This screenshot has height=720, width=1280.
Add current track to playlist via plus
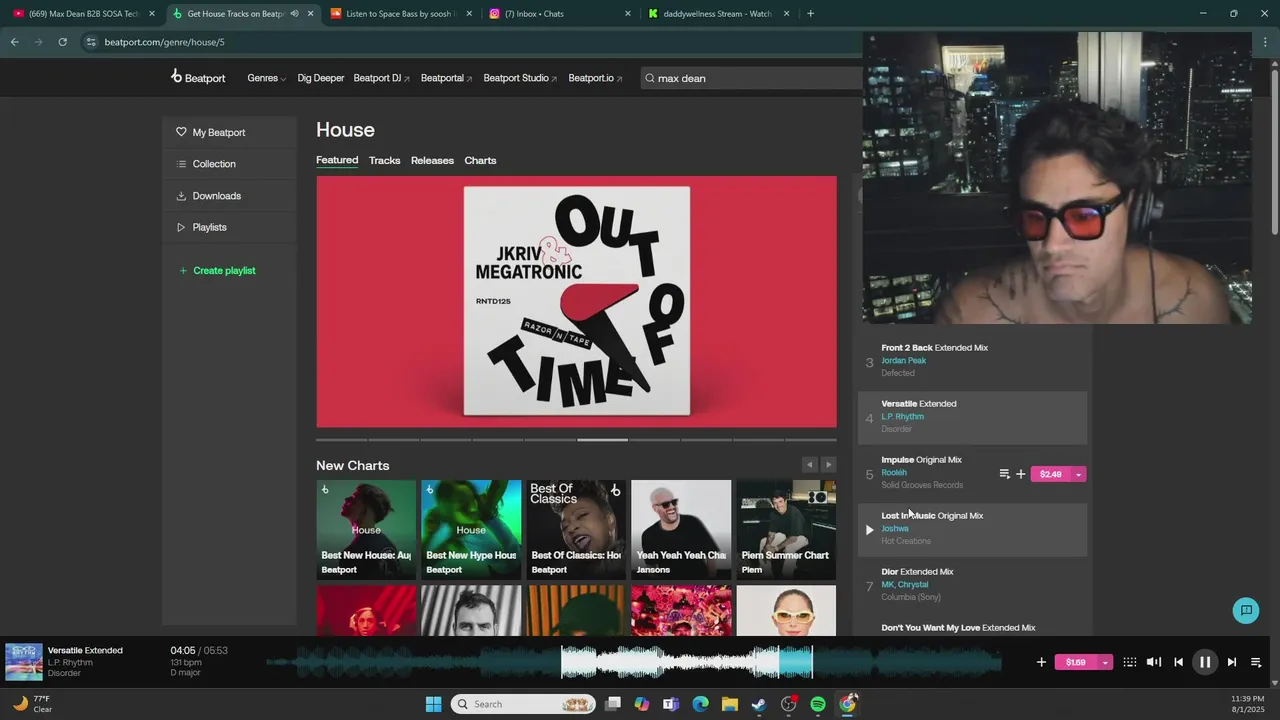1041,662
